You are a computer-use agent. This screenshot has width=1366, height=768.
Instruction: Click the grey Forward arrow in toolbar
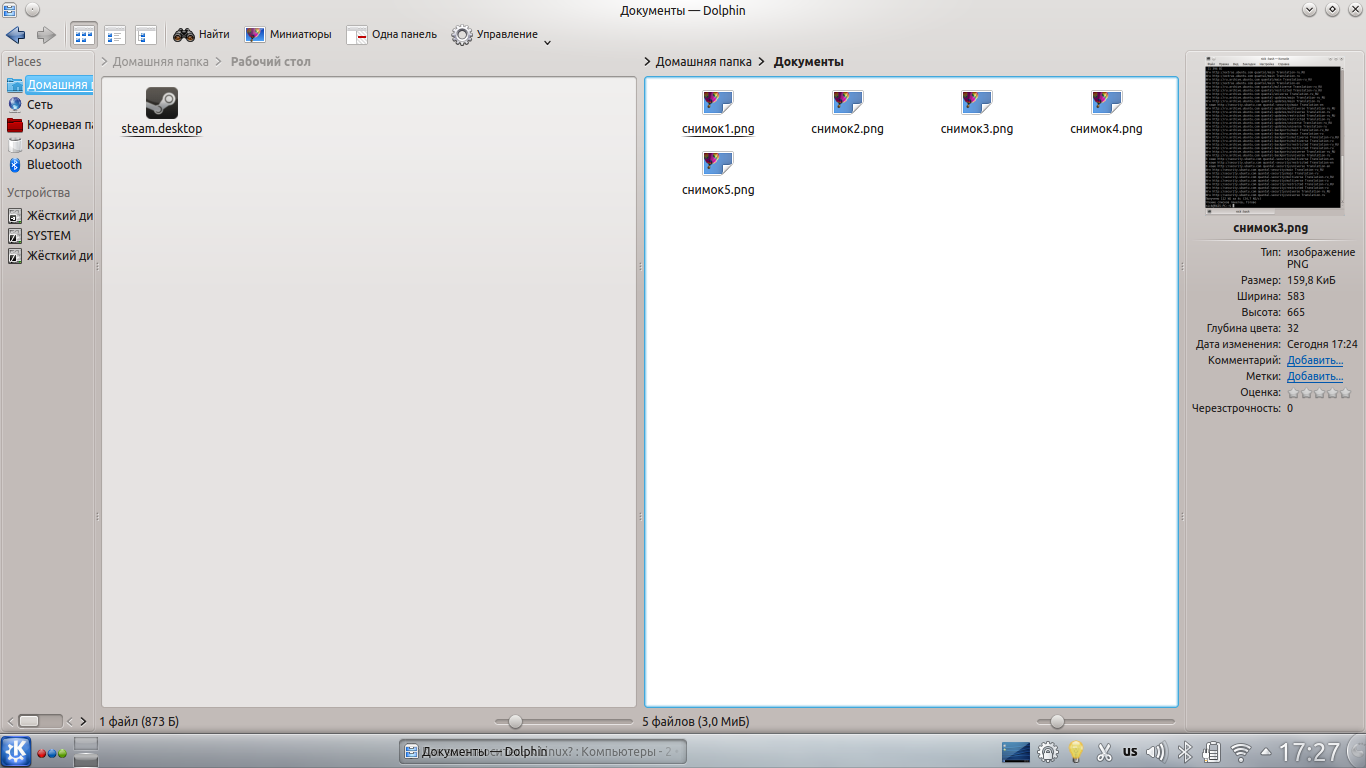click(x=46, y=35)
